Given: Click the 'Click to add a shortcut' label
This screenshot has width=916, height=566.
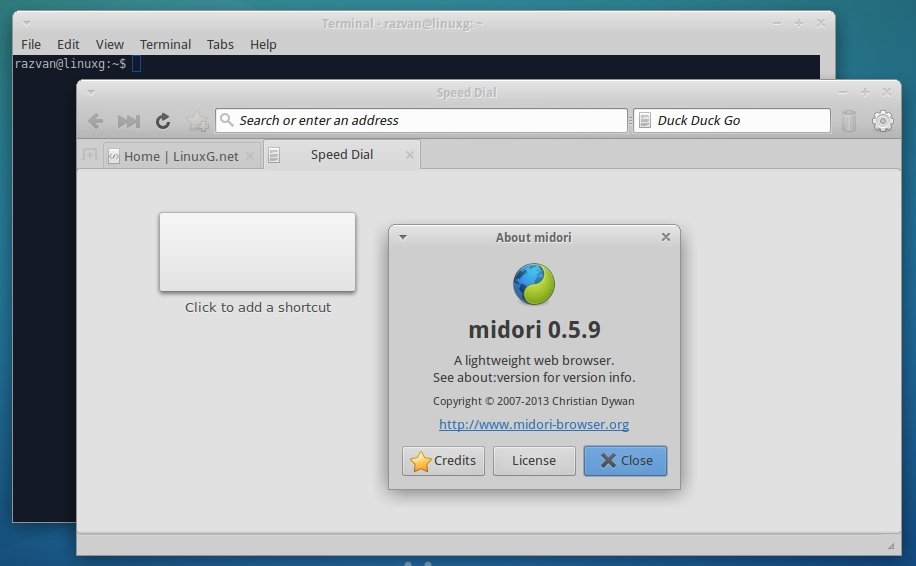Looking at the screenshot, I should (x=258, y=307).
